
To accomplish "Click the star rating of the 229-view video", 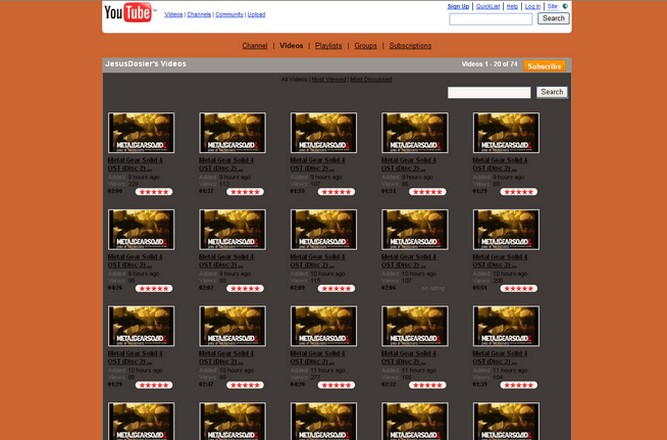I will 154,192.
